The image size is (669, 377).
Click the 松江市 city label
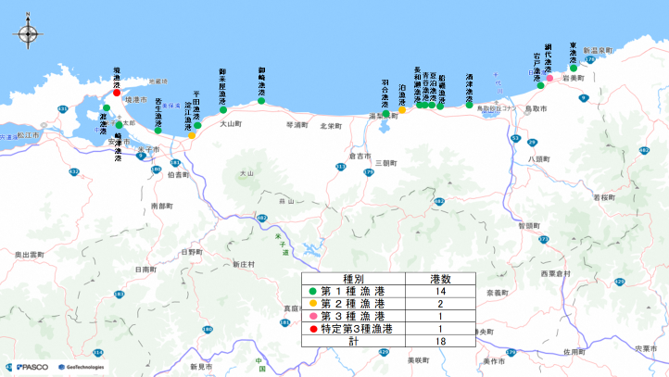click(x=28, y=135)
